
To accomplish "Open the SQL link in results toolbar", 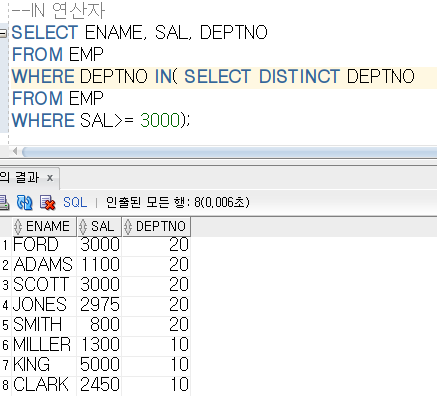I will click(75, 202).
